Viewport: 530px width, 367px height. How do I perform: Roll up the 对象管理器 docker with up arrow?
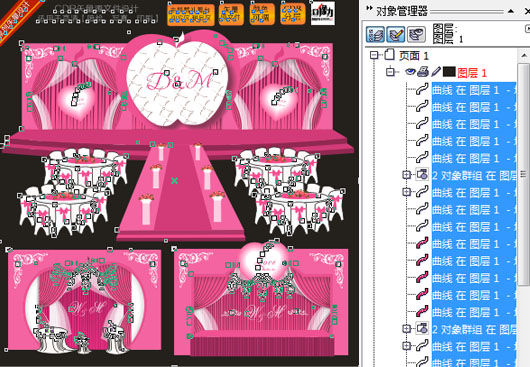click(511, 11)
